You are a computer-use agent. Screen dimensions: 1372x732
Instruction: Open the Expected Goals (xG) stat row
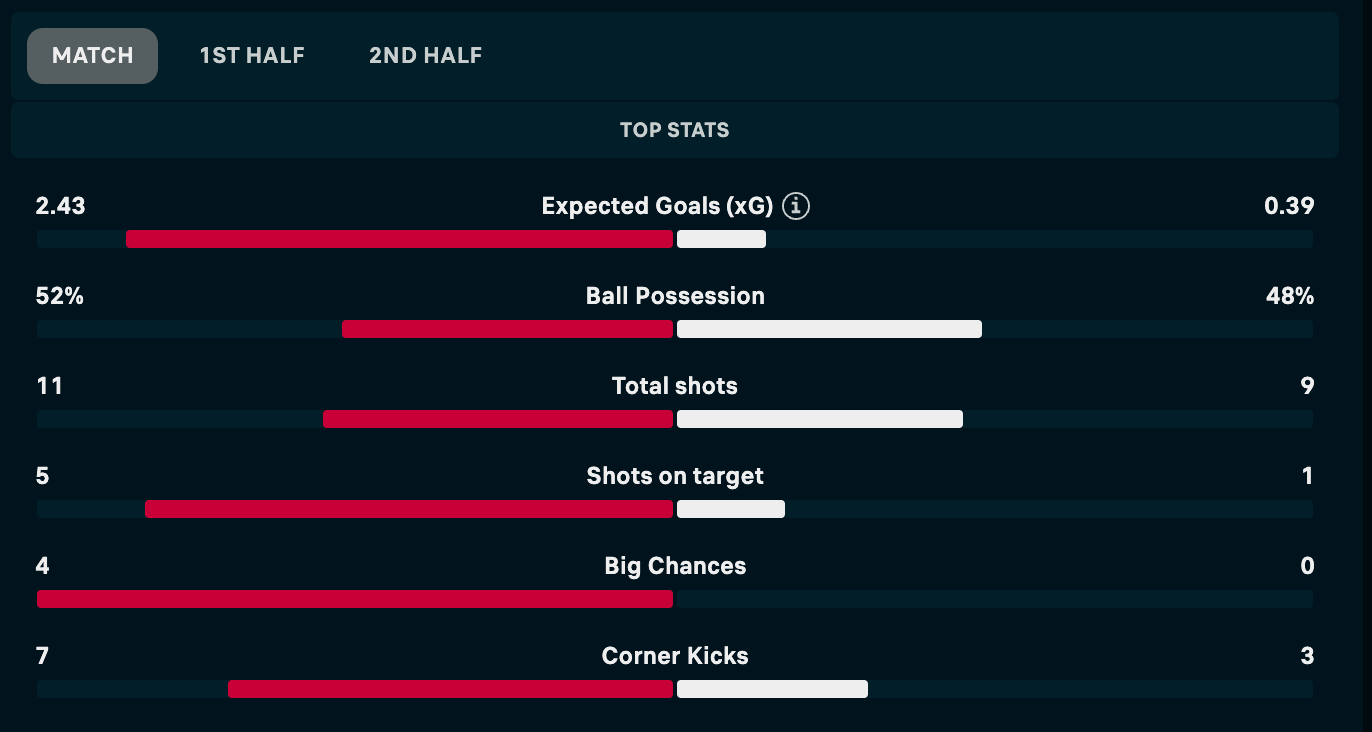(x=655, y=206)
